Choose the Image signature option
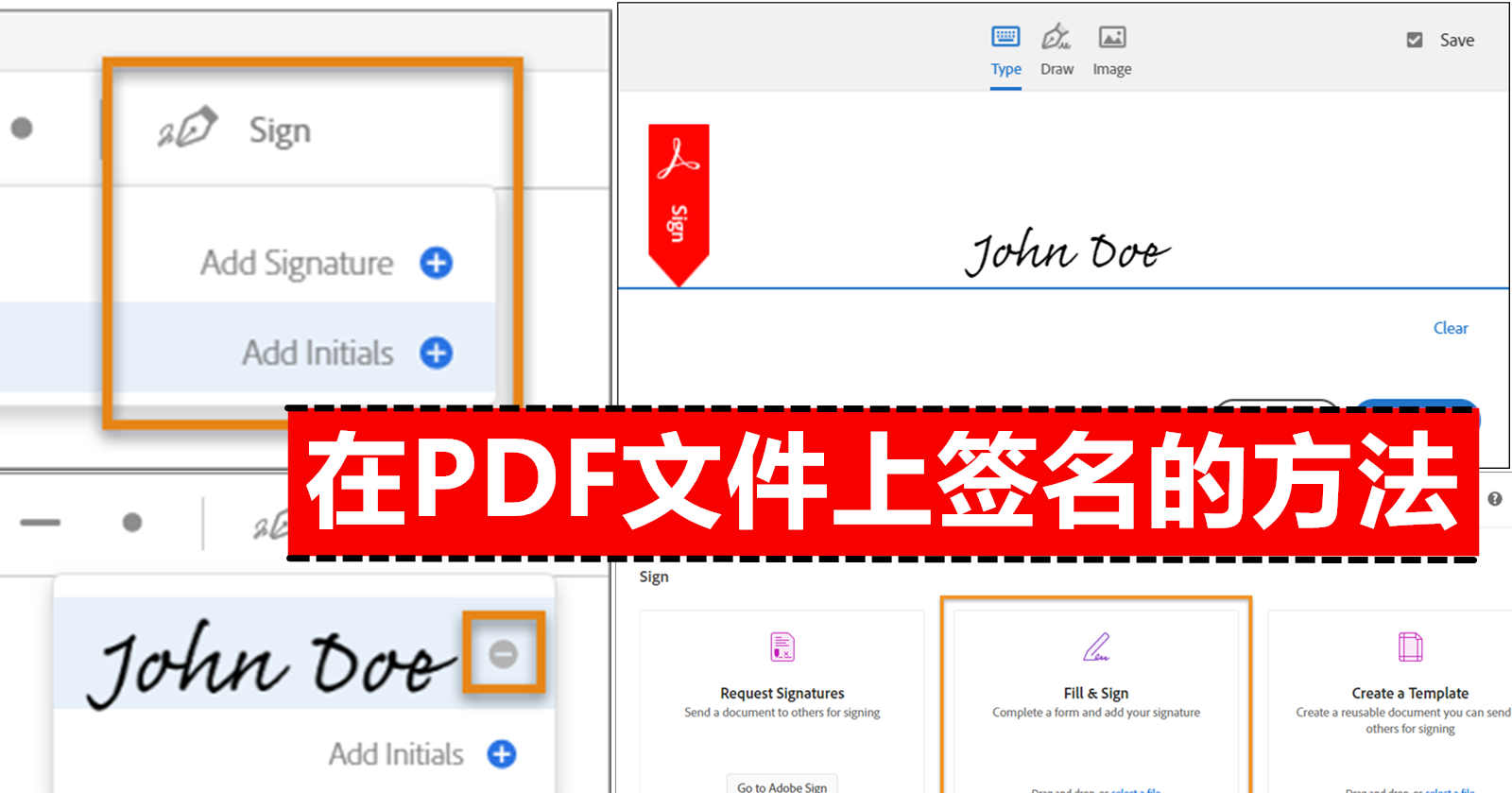The width and height of the screenshot is (1512, 793). [1111, 51]
